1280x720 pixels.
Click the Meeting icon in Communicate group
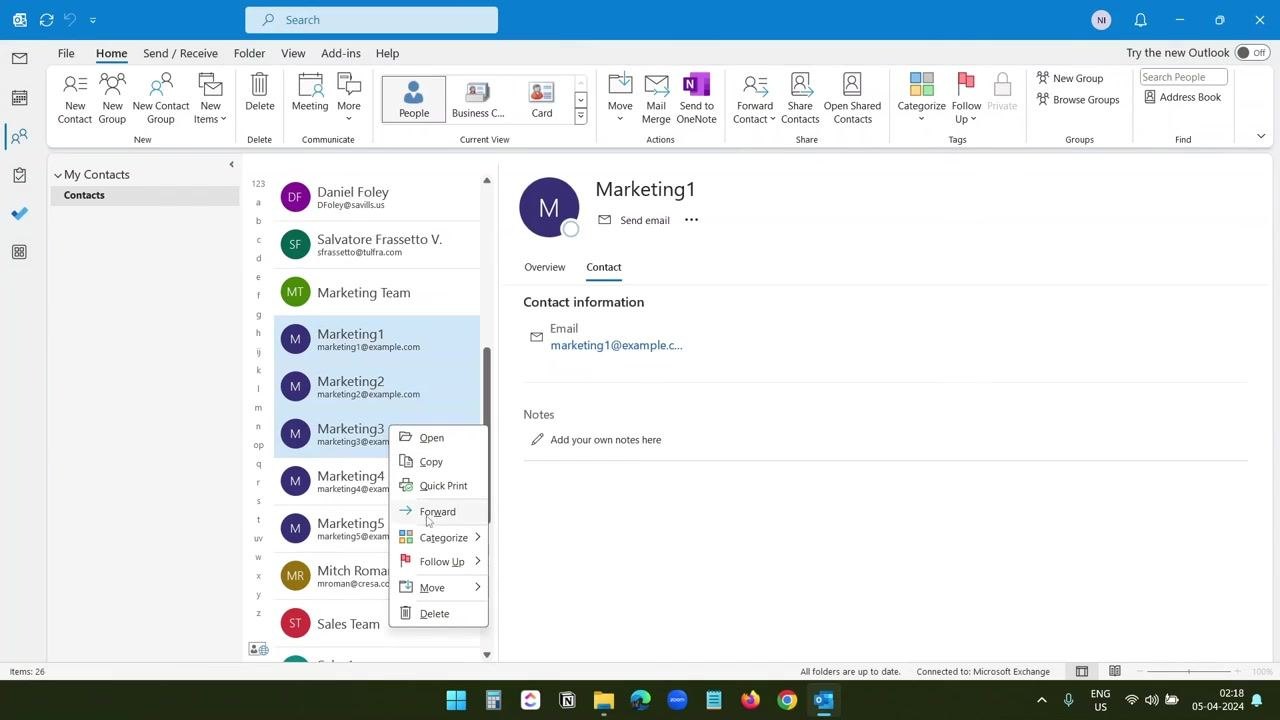(310, 93)
